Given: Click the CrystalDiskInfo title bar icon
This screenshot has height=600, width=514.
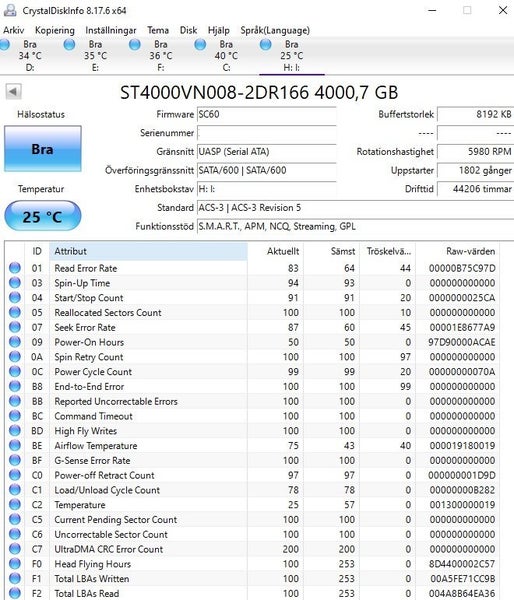Looking at the screenshot, I should pyautogui.click(x=10, y=10).
